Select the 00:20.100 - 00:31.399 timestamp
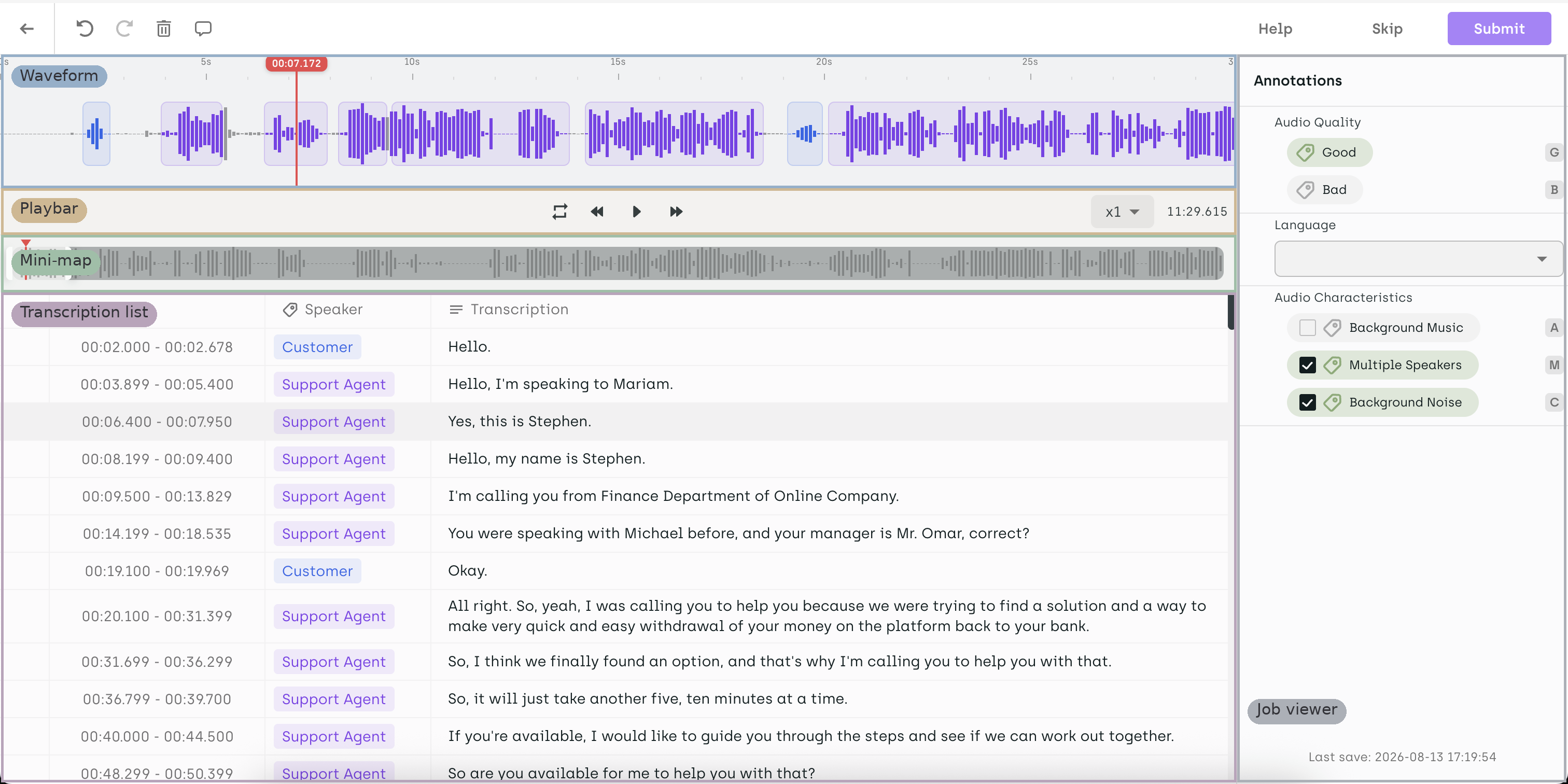This screenshot has height=784, width=1568. click(x=157, y=616)
